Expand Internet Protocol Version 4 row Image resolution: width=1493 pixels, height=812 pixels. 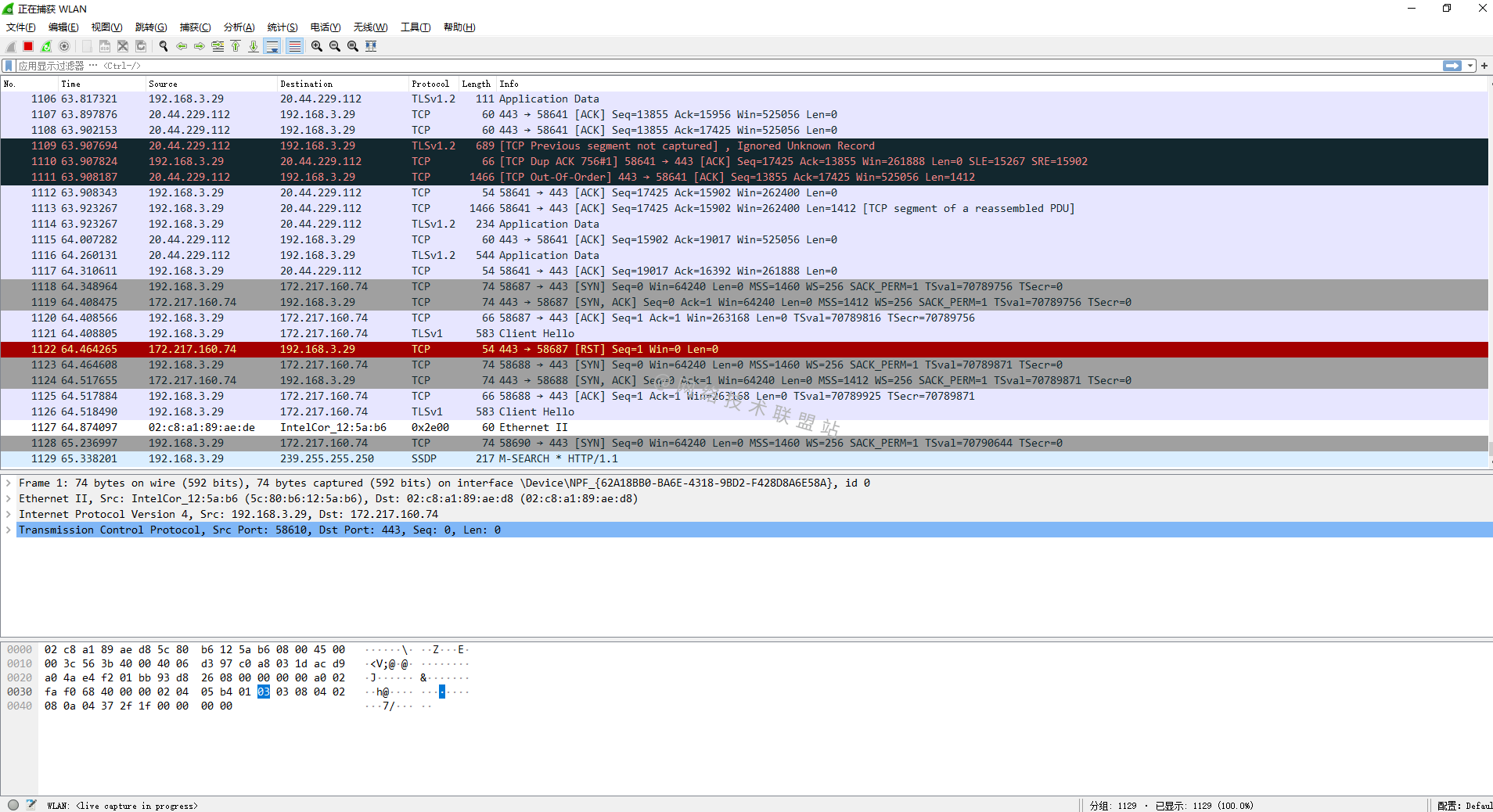9,515
